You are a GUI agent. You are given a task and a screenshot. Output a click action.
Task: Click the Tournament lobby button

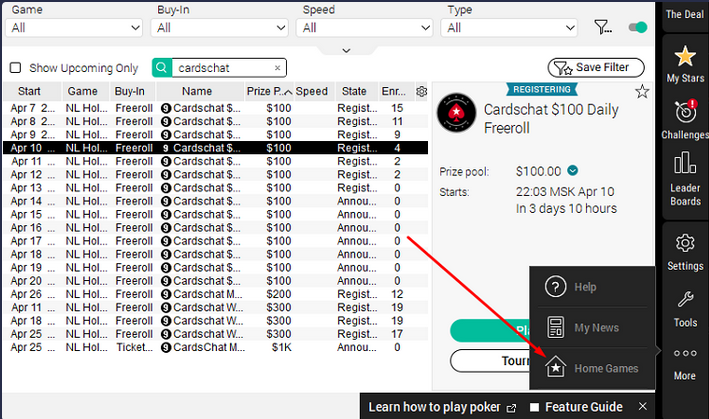click(490, 361)
